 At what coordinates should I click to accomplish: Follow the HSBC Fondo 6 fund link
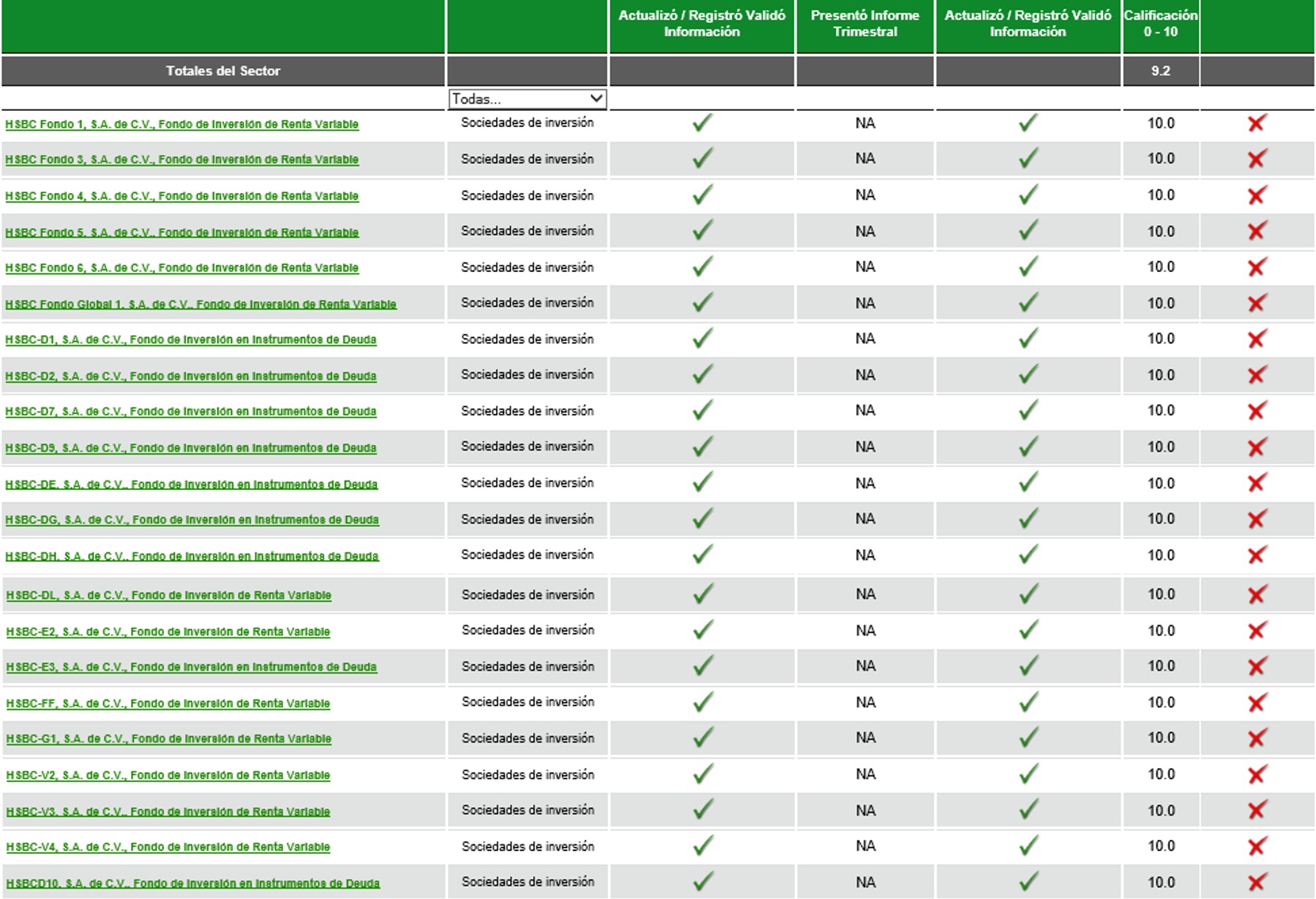tap(182, 268)
